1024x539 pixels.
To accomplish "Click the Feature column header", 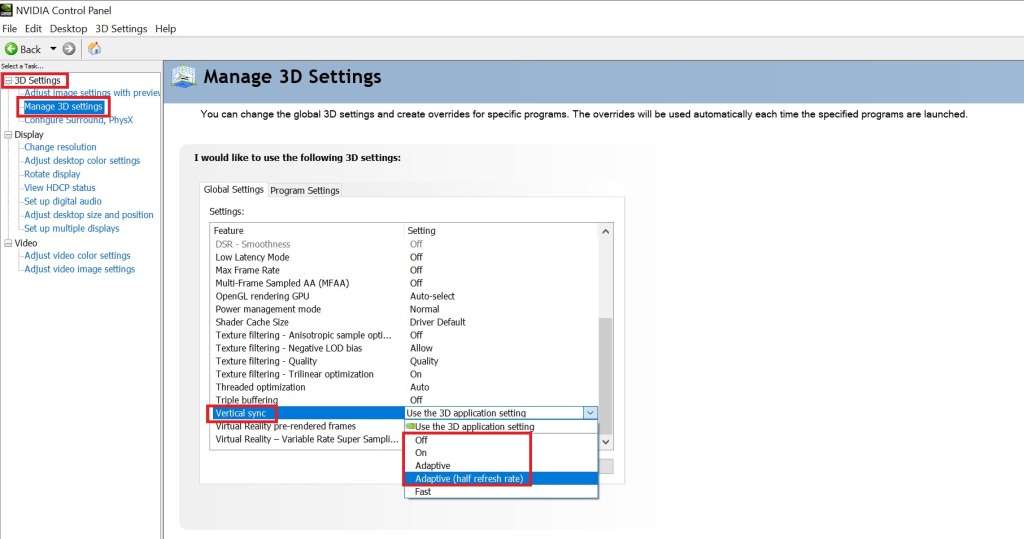I will (x=307, y=231).
